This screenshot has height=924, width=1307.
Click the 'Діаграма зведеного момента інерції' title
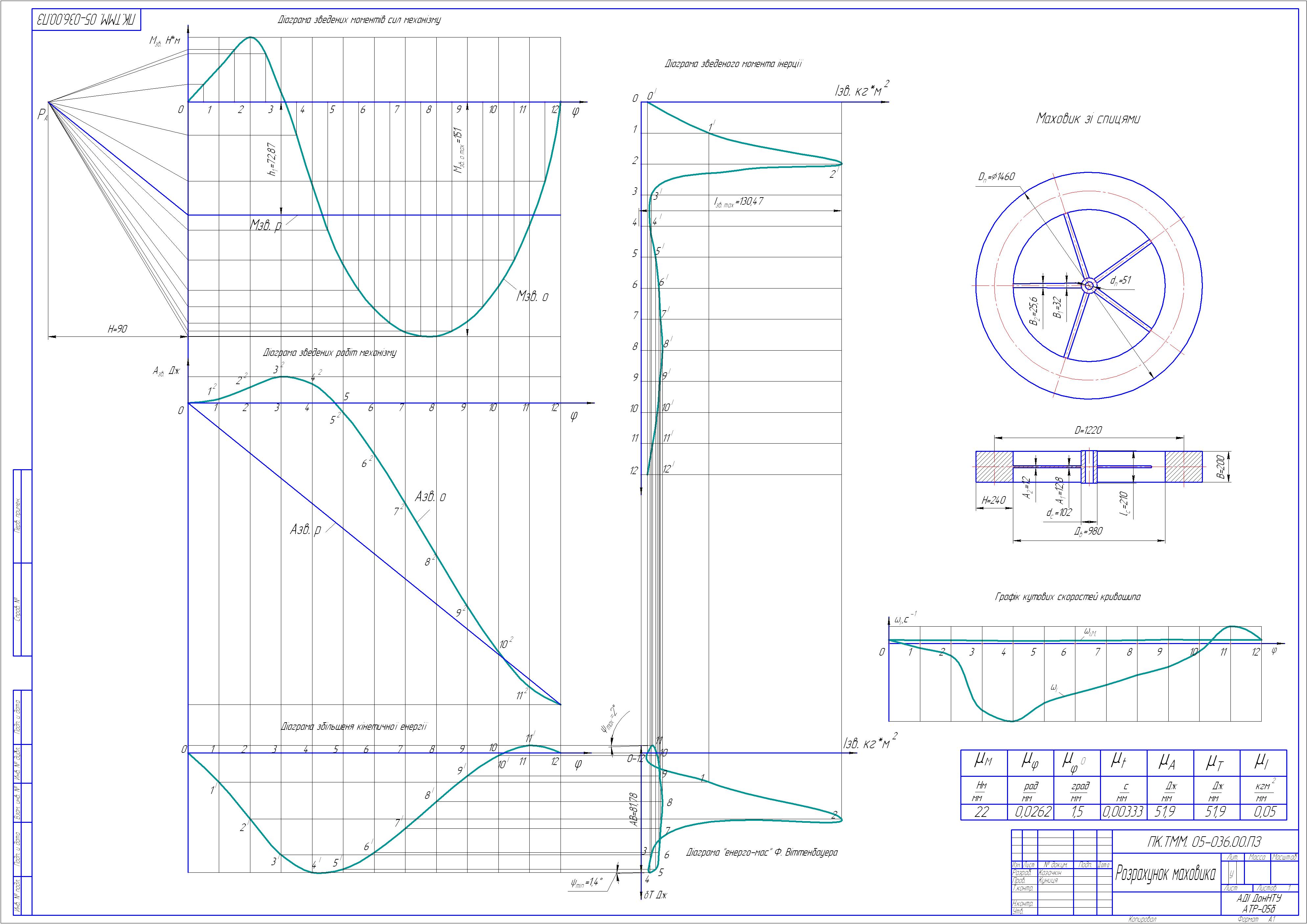point(733,64)
